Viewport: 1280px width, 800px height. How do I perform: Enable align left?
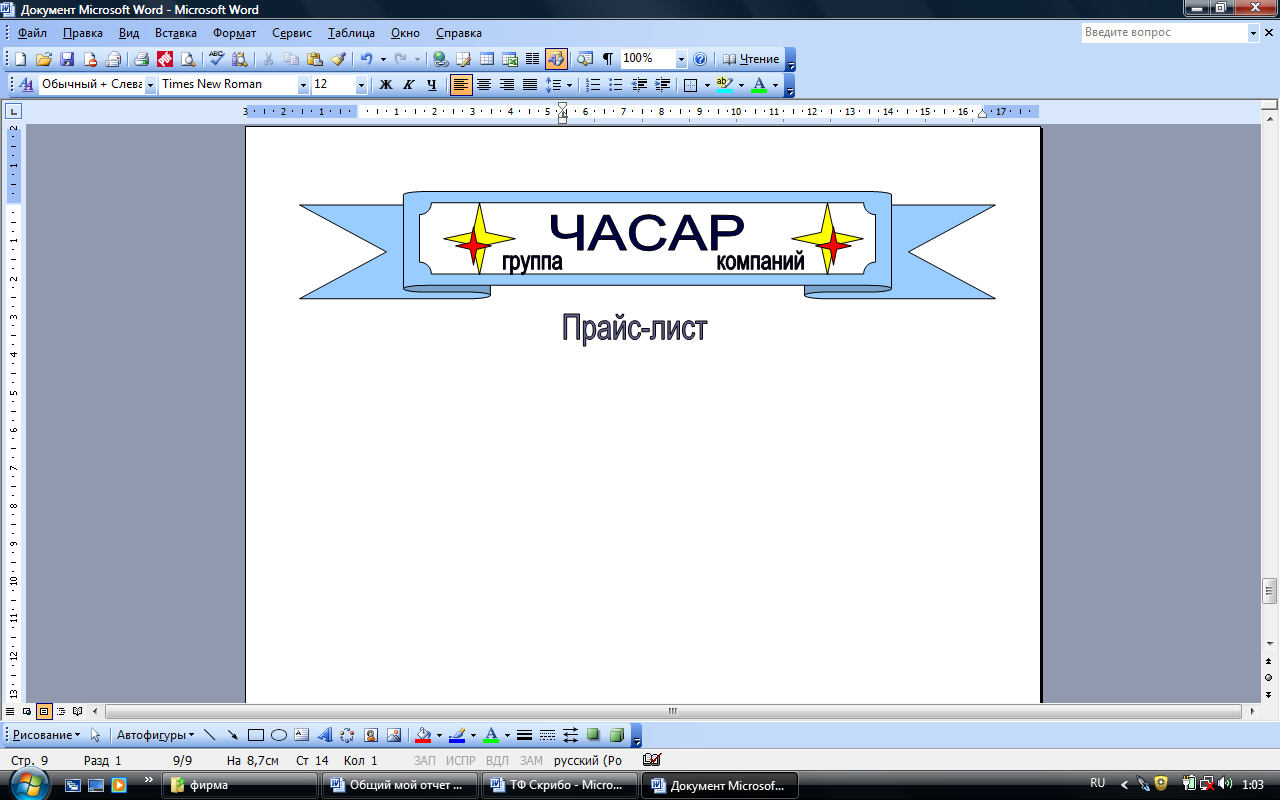[461, 85]
